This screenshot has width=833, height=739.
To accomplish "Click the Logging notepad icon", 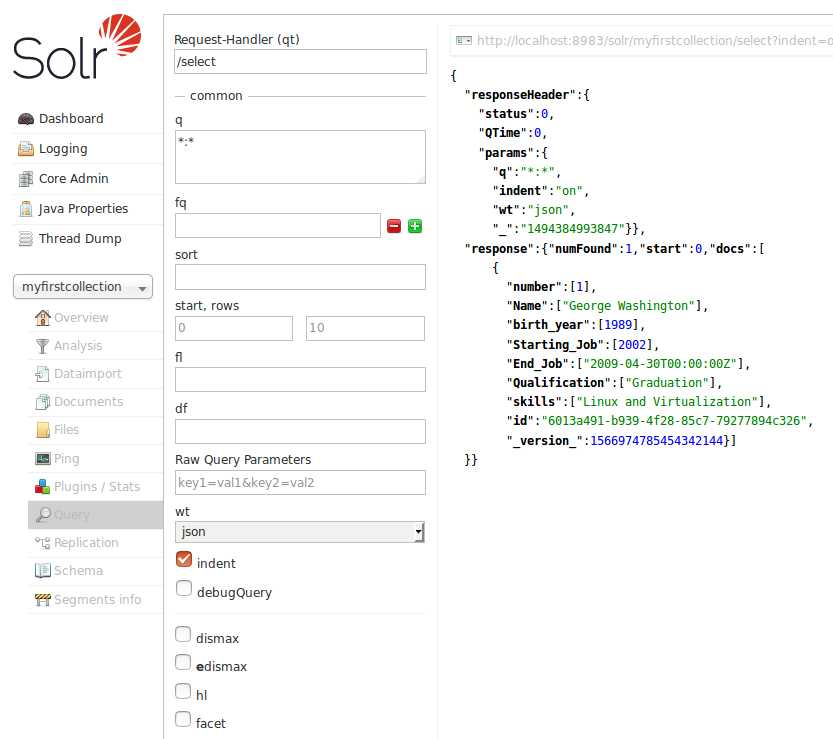I will pos(26,149).
